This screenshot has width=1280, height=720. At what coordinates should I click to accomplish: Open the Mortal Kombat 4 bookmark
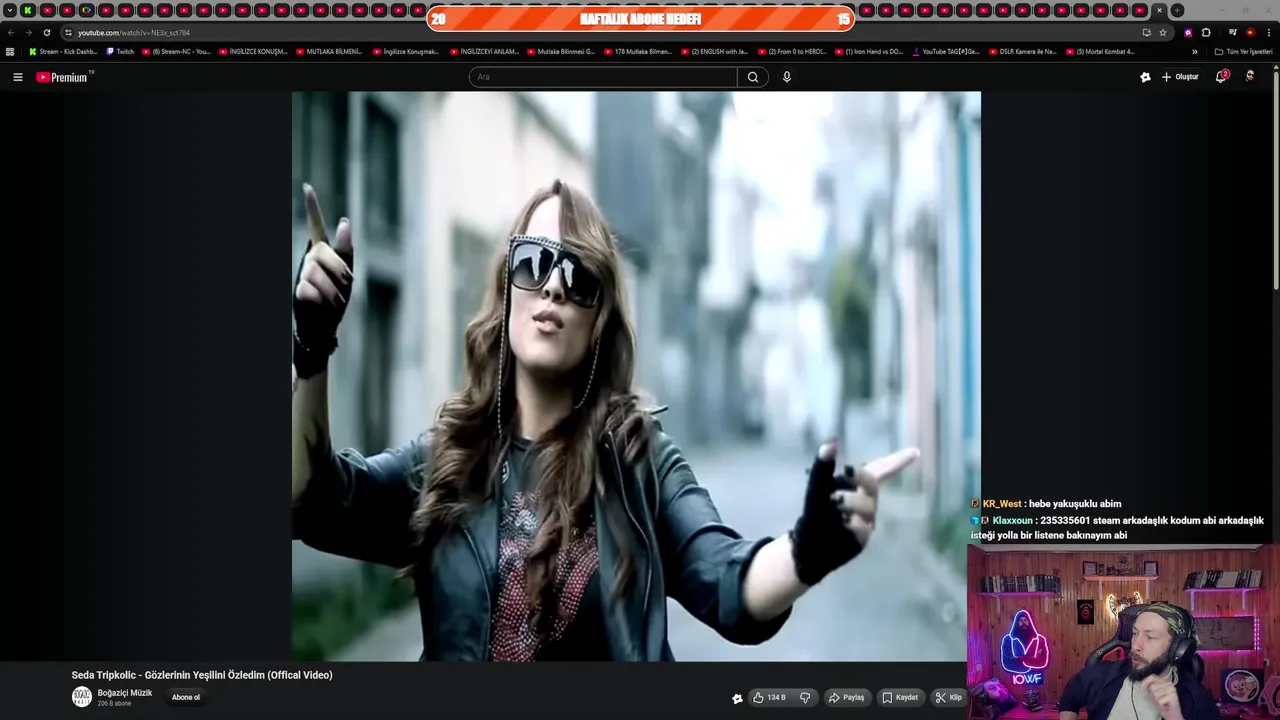(x=1100, y=51)
